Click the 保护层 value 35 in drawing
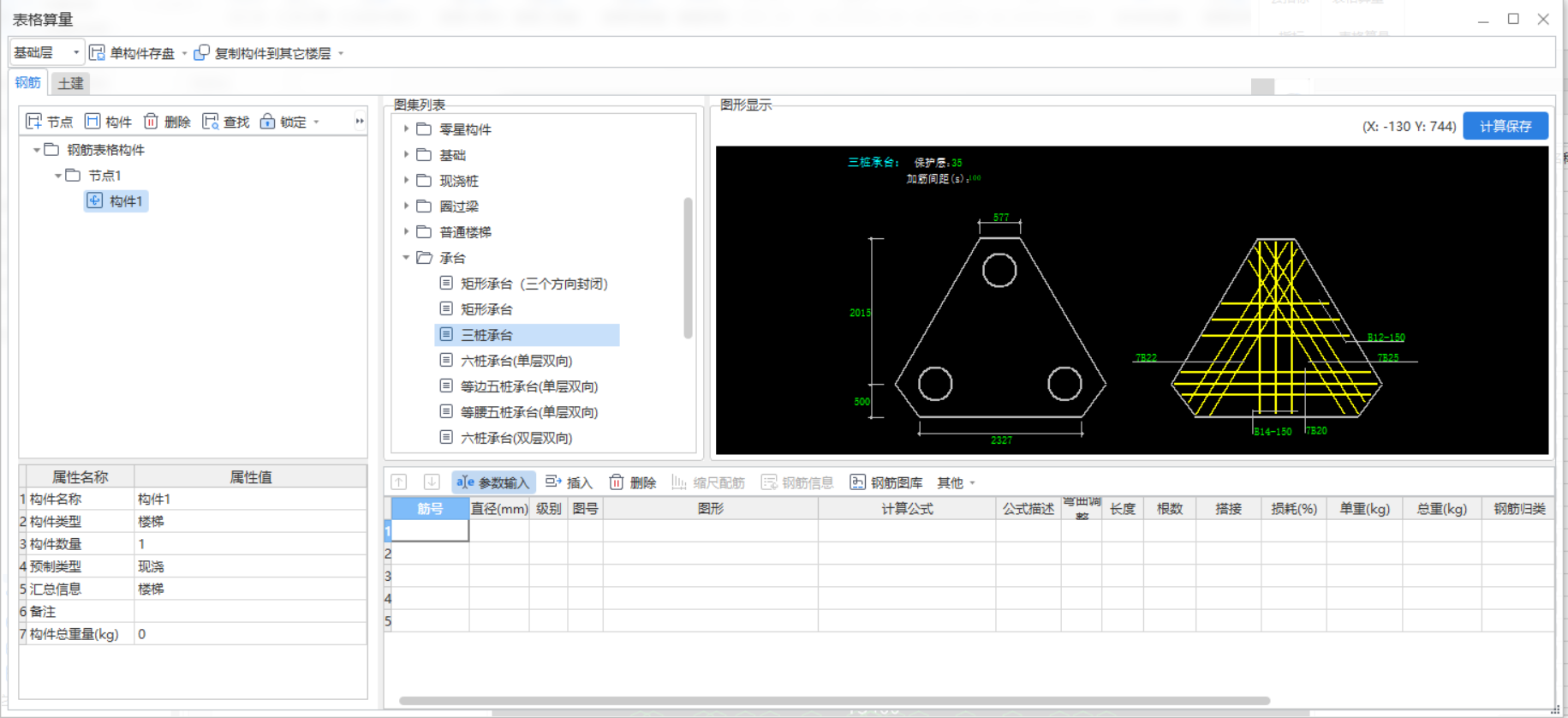Viewport: 1568px width, 718px height. point(957,163)
